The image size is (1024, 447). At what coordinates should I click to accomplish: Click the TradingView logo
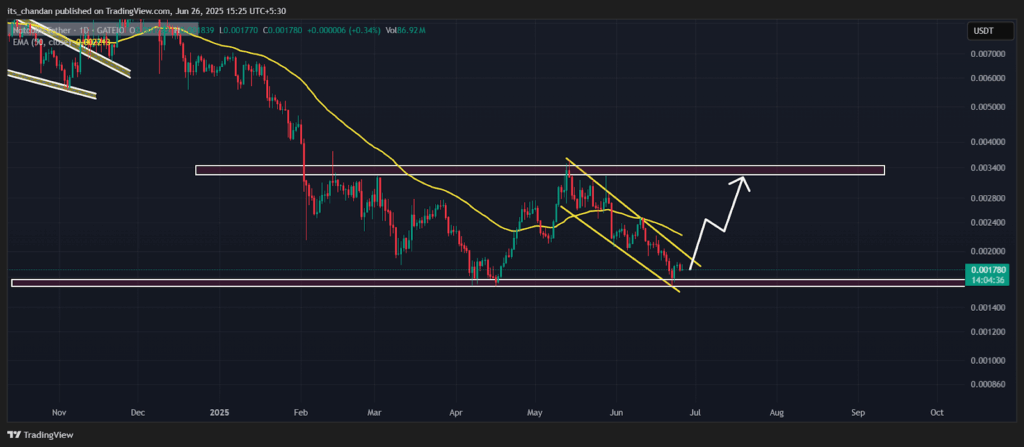pyautogui.click(x=40, y=435)
